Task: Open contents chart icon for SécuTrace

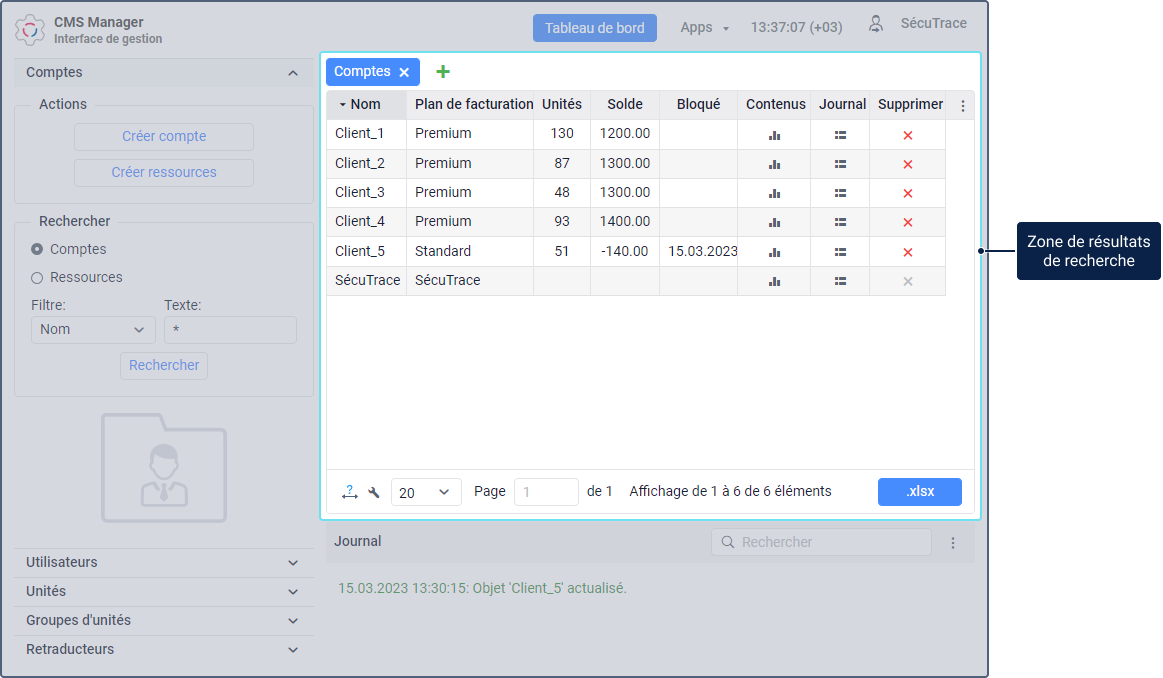Action: (x=774, y=282)
